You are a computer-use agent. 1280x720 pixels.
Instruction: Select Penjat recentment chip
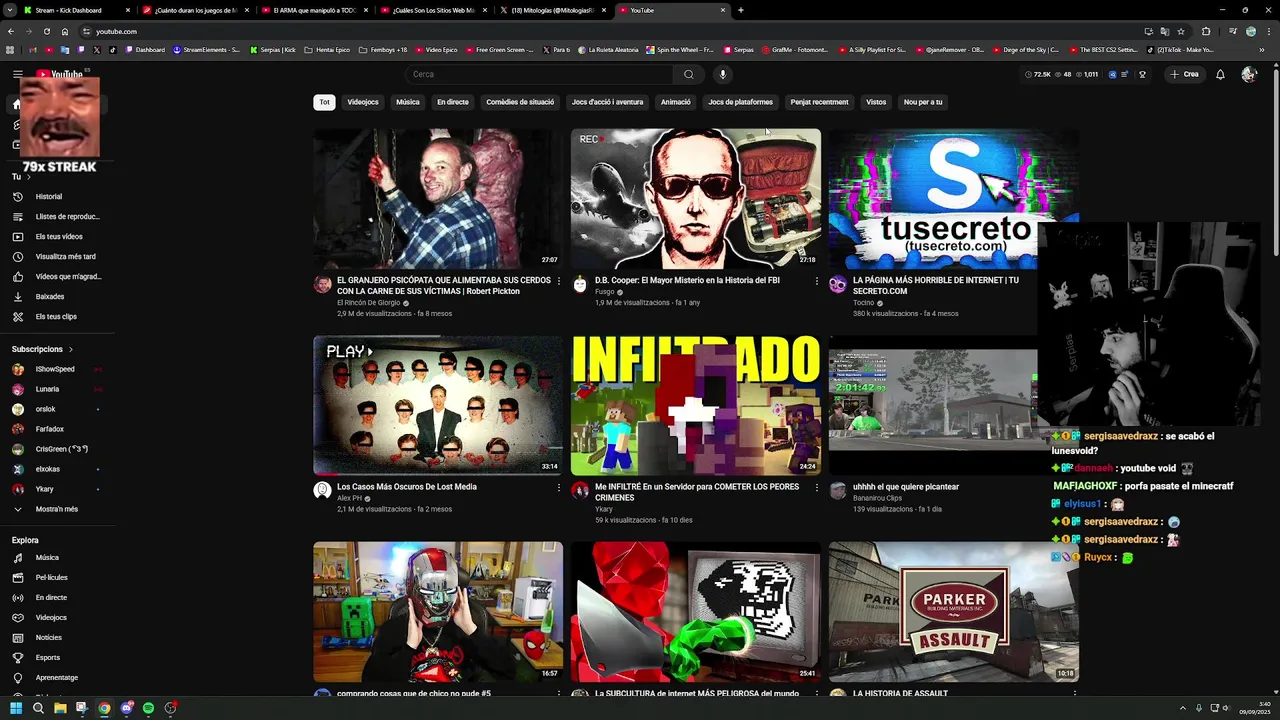pos(819,102)
